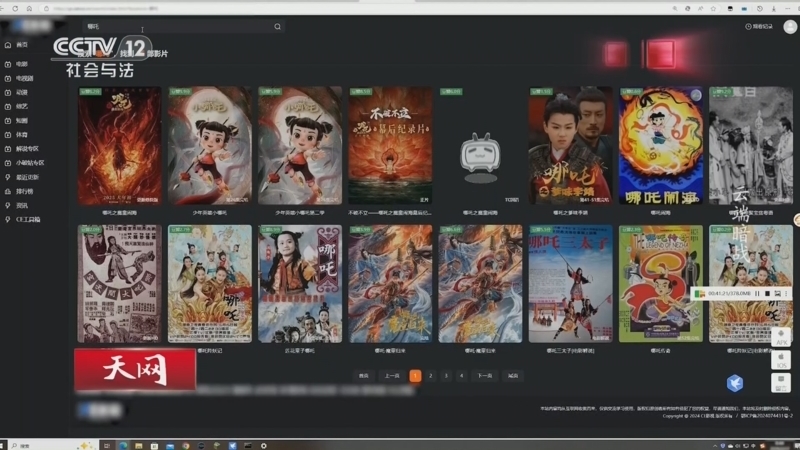Click the recorder screenshot icon
This screenshot has width=800, height=450.
777,293
